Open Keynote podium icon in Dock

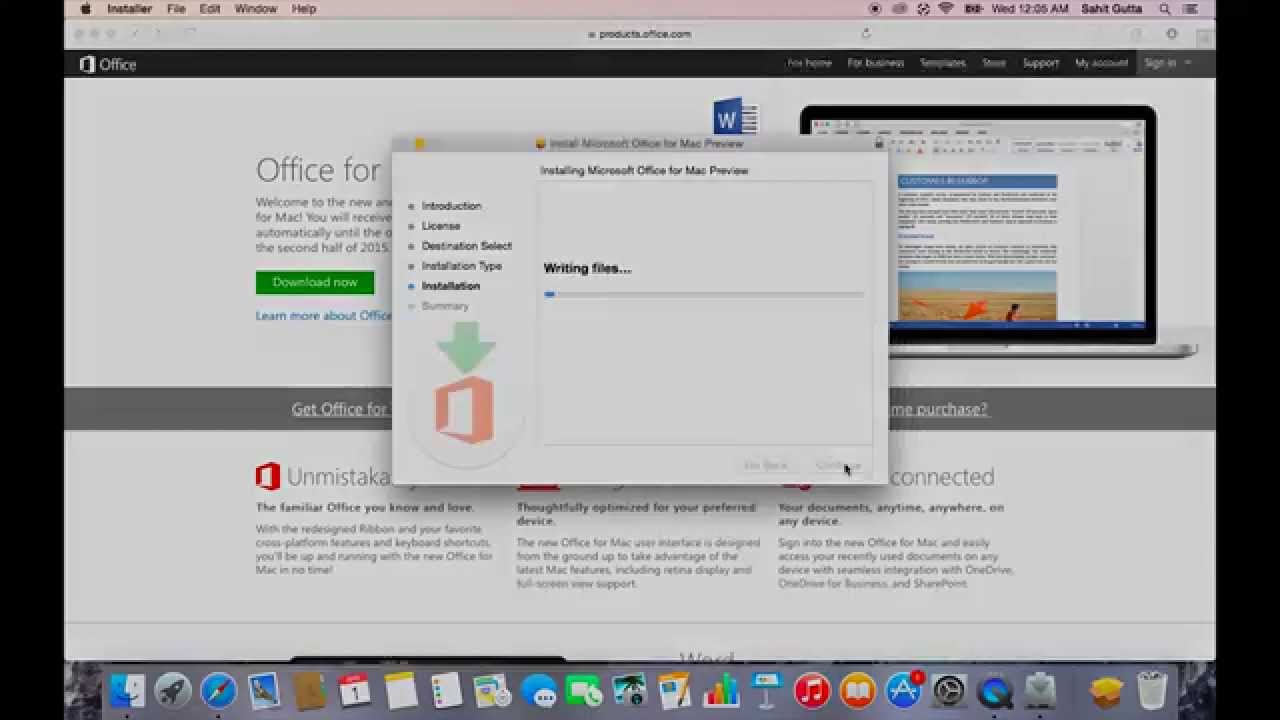tap(766, 691)
